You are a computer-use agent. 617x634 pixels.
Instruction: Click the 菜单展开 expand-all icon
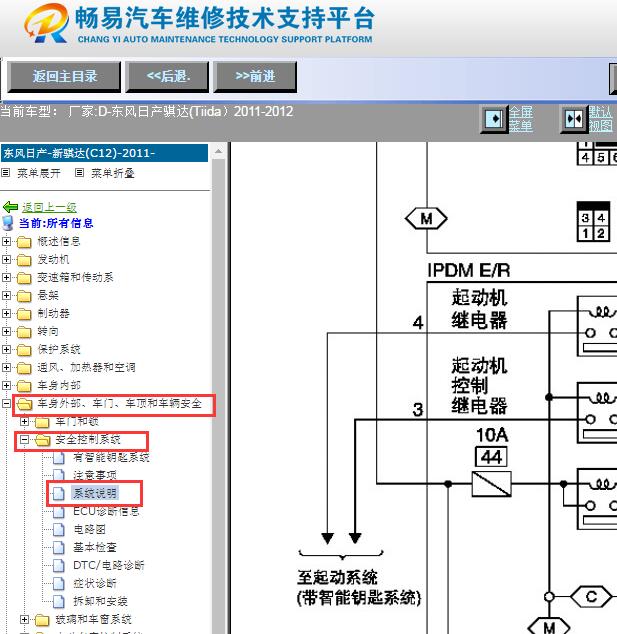click(5, 173)
